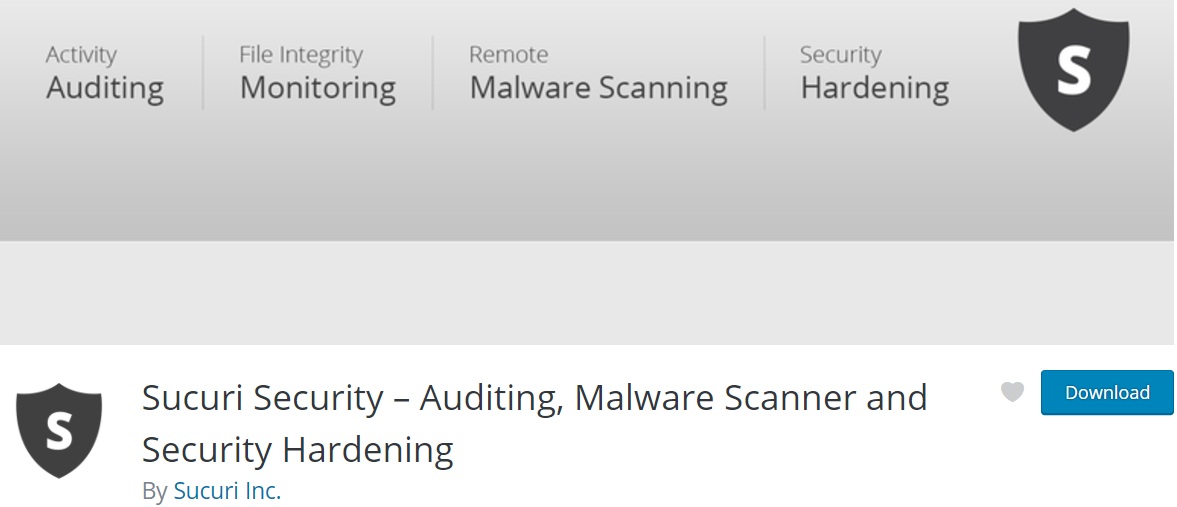Click the small 'Security' label in banner
The width and height of the screenshot is (1177, 507).
(841, 55)
